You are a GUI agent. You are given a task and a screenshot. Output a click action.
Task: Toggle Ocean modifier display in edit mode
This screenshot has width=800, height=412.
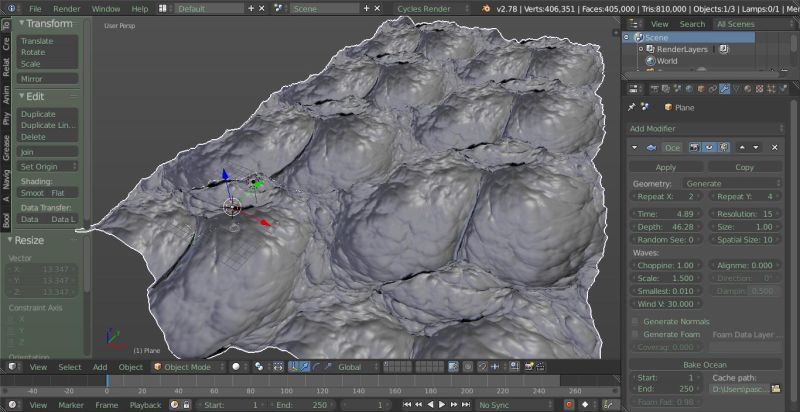tap(723, 148)
